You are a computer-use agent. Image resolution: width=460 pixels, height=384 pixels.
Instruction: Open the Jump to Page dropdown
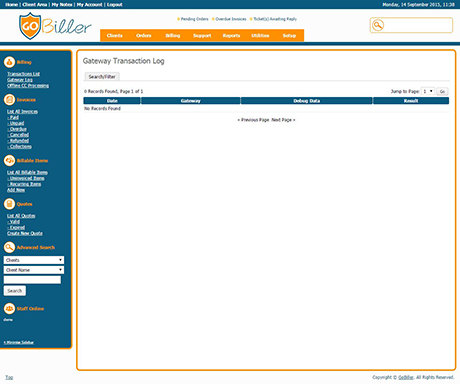(428, 91)
